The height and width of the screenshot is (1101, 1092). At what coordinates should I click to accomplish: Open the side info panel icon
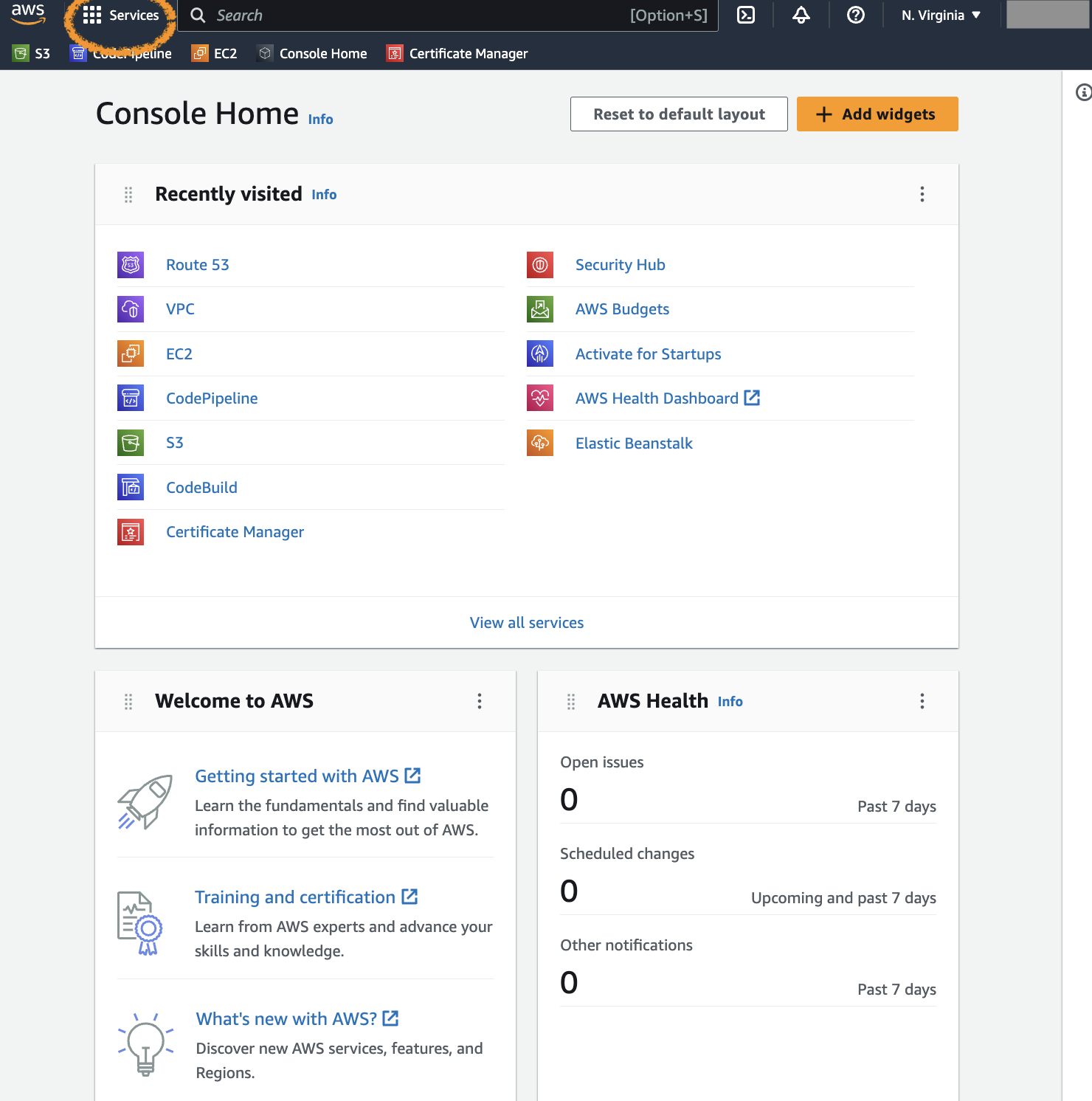click(1083, 92)
